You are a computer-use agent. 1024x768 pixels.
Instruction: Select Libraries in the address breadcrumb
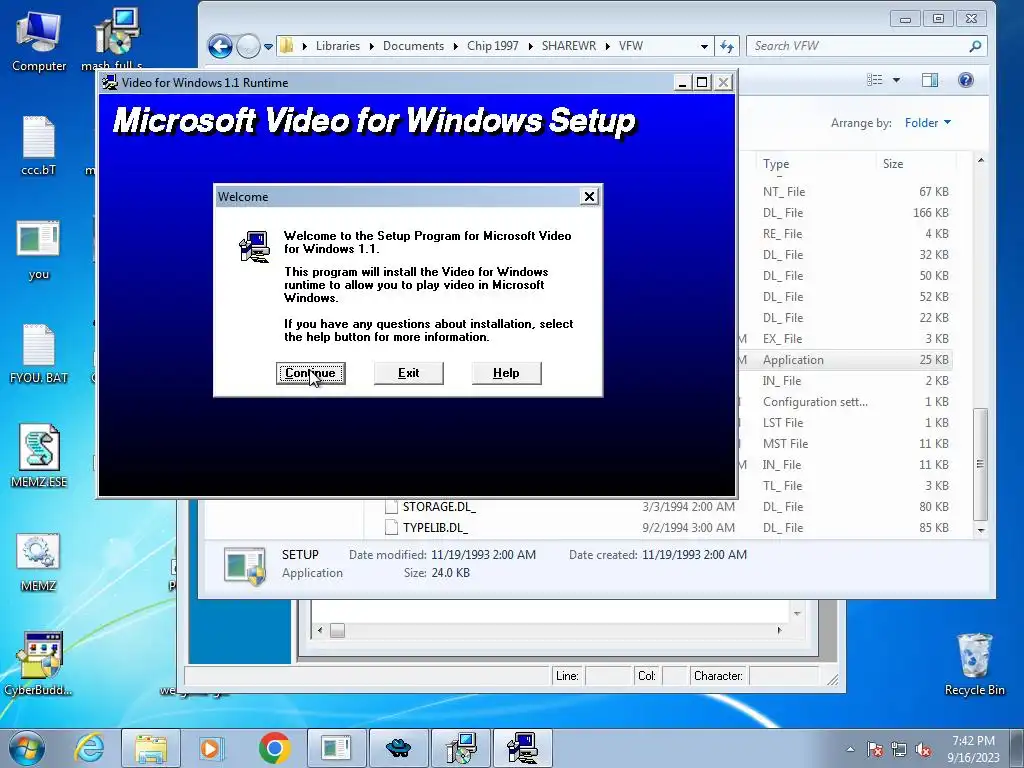click(338, 46)
